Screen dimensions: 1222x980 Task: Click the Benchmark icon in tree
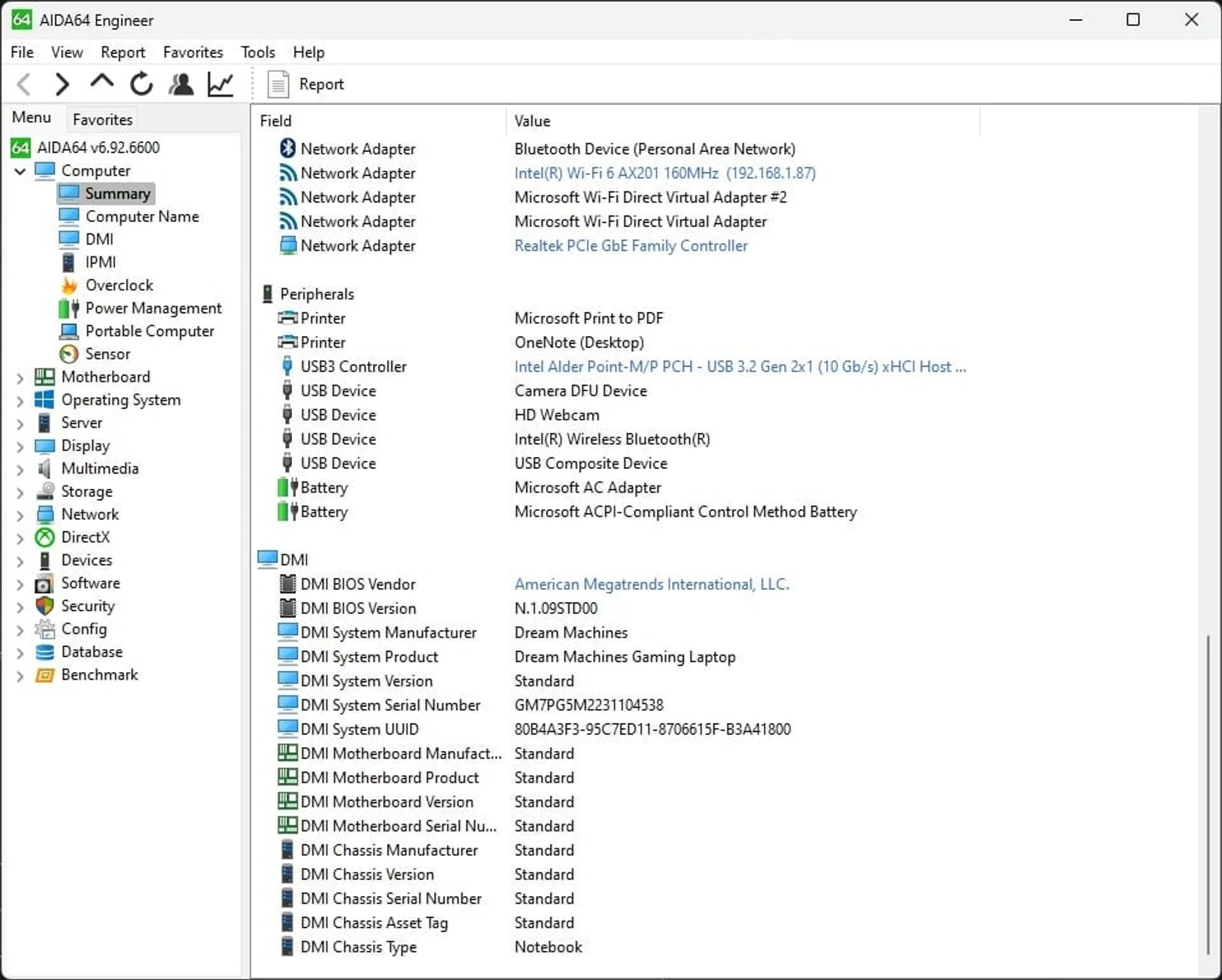45,675
